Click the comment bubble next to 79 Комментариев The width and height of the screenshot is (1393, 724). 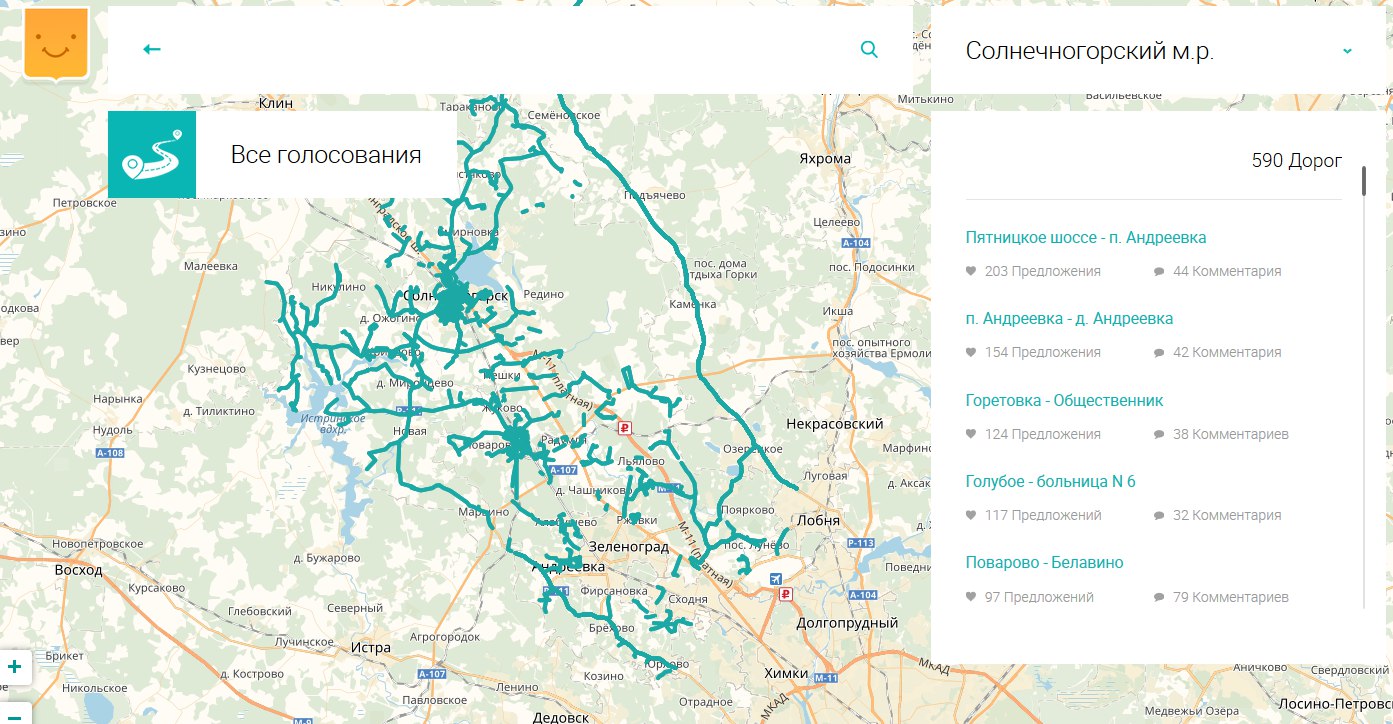point(1158,596)
